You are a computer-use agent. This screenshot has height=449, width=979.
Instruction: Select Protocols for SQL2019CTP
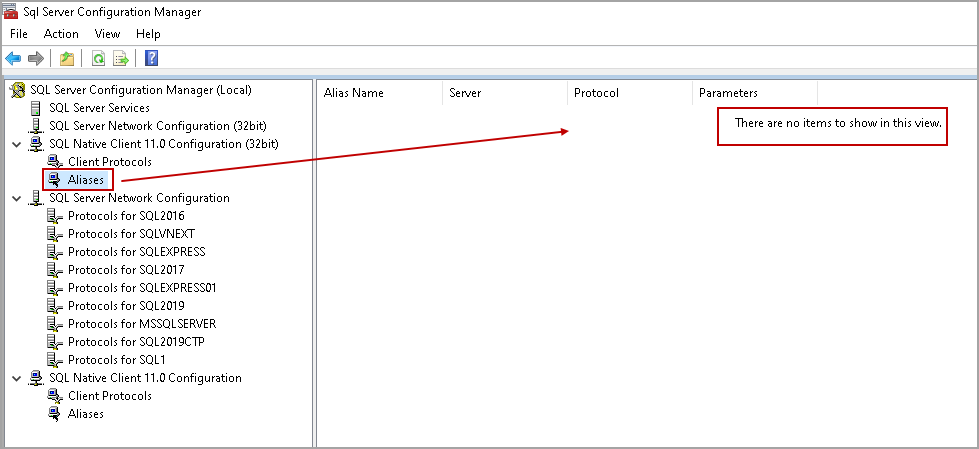137,342
